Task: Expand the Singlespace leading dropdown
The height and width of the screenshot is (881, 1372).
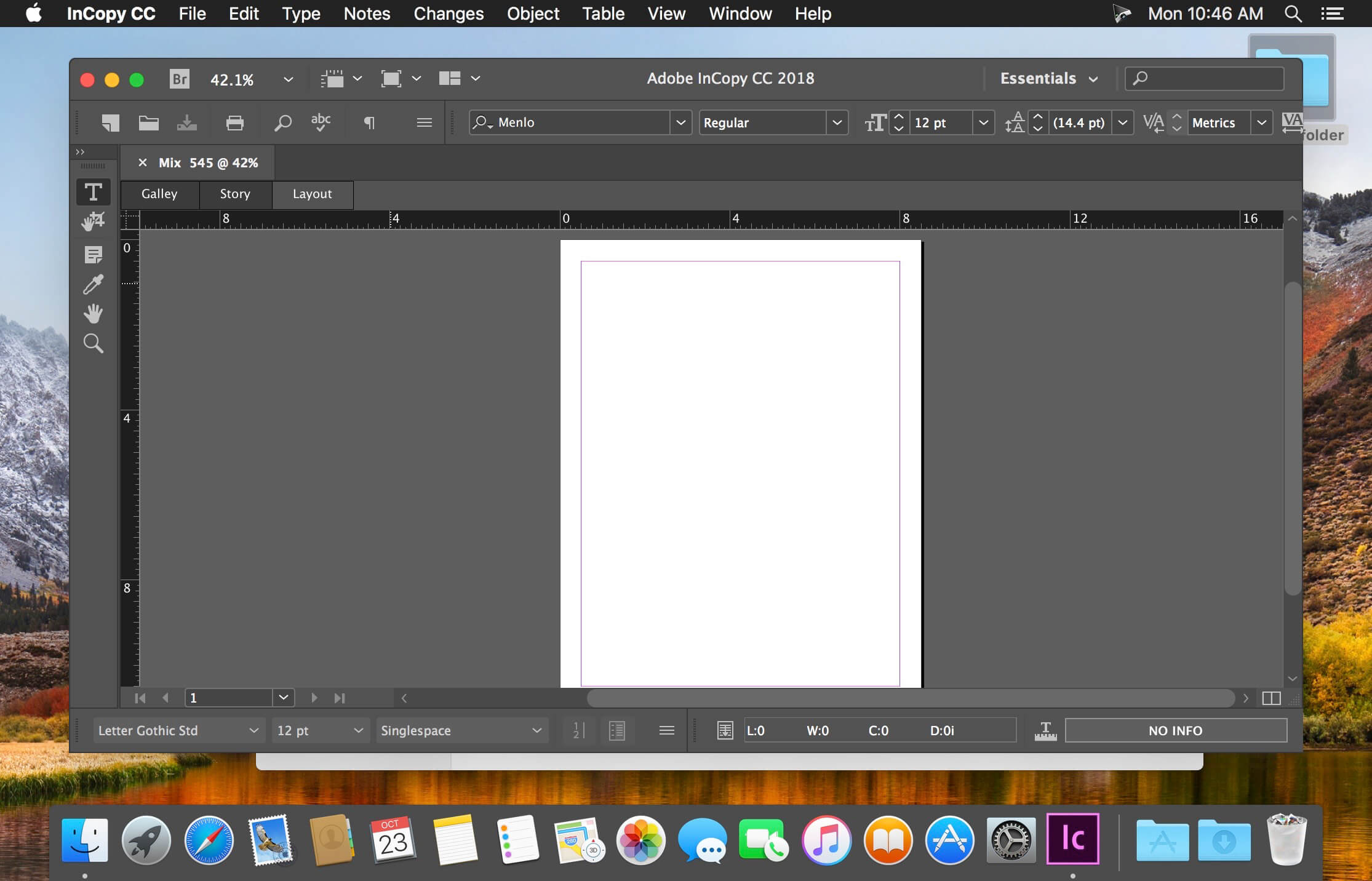Action: pyautogui.click(x=536, y=730)
